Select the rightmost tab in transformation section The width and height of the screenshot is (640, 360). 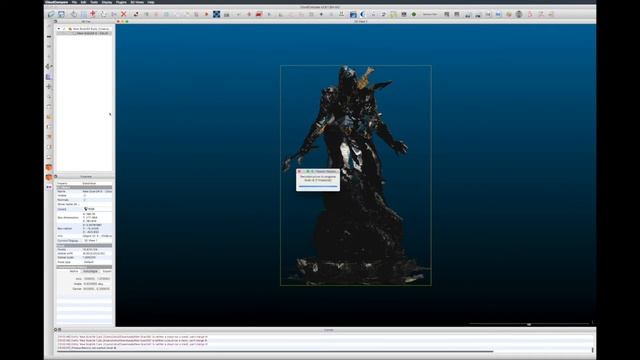coord(107,271)
